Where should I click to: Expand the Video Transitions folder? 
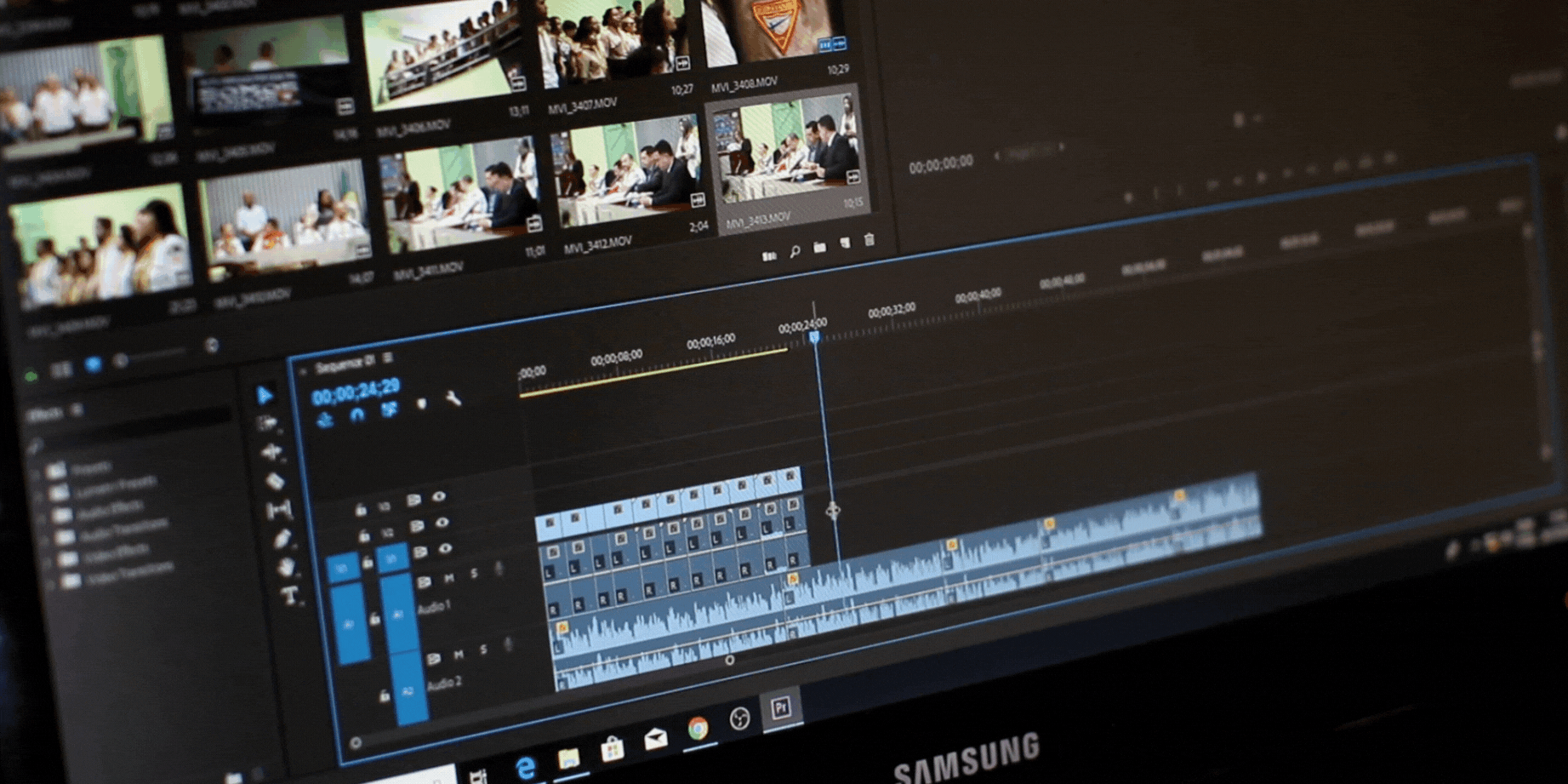(52, 585)
